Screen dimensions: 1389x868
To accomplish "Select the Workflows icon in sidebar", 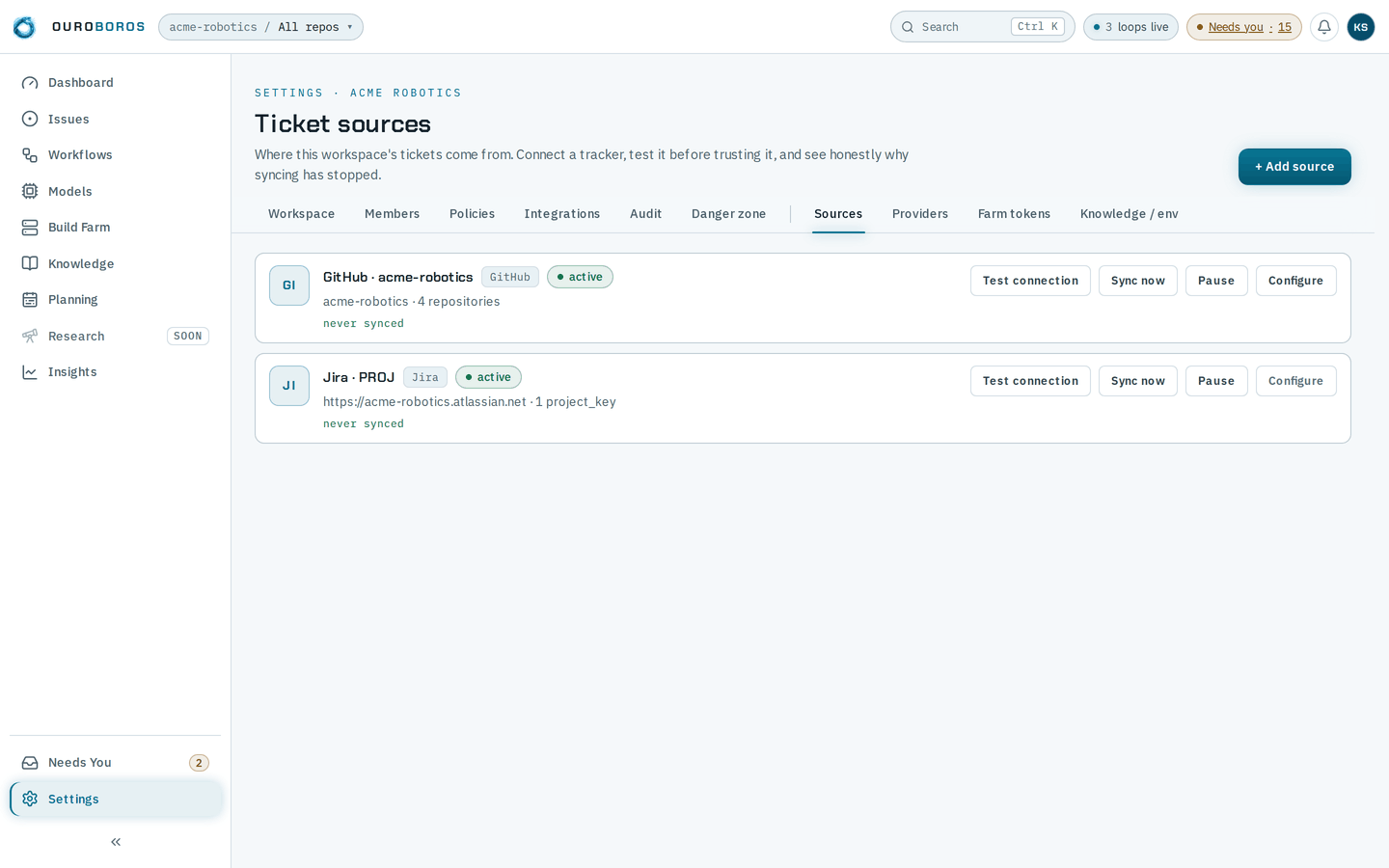I will coord(30,155).
